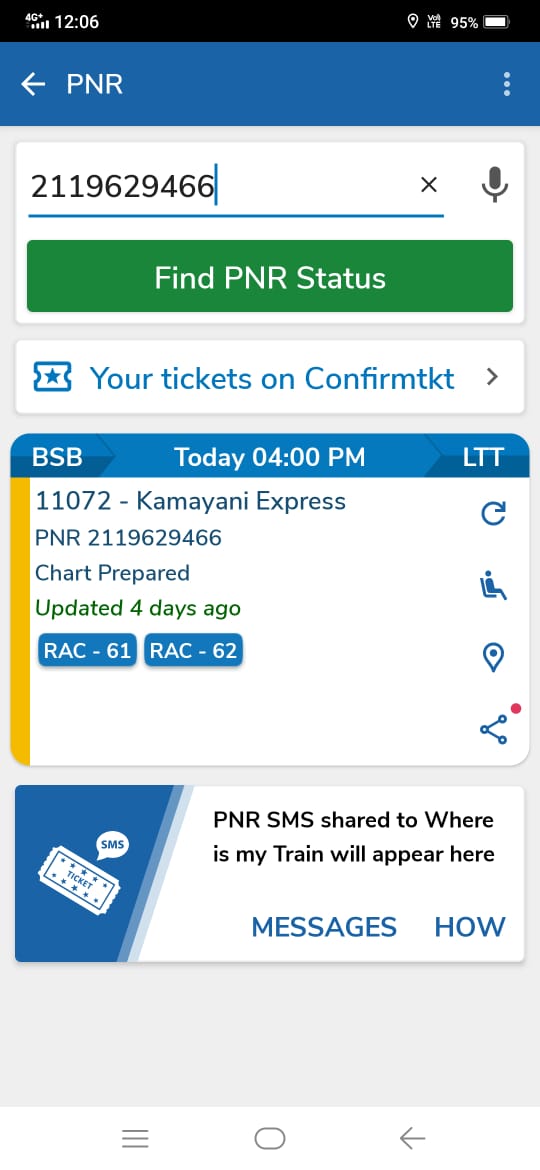The width and height of the screenshot is (540, 1170).
Task: Tap the HOW link
Action: pyautogui.click(x=470, y=927)
